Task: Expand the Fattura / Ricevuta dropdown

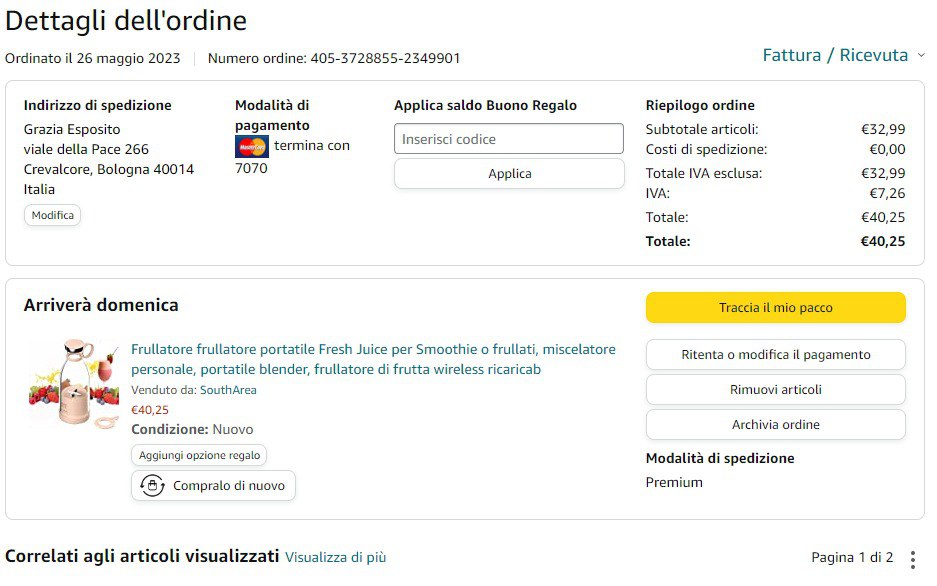Action: [x=835, y=55]
